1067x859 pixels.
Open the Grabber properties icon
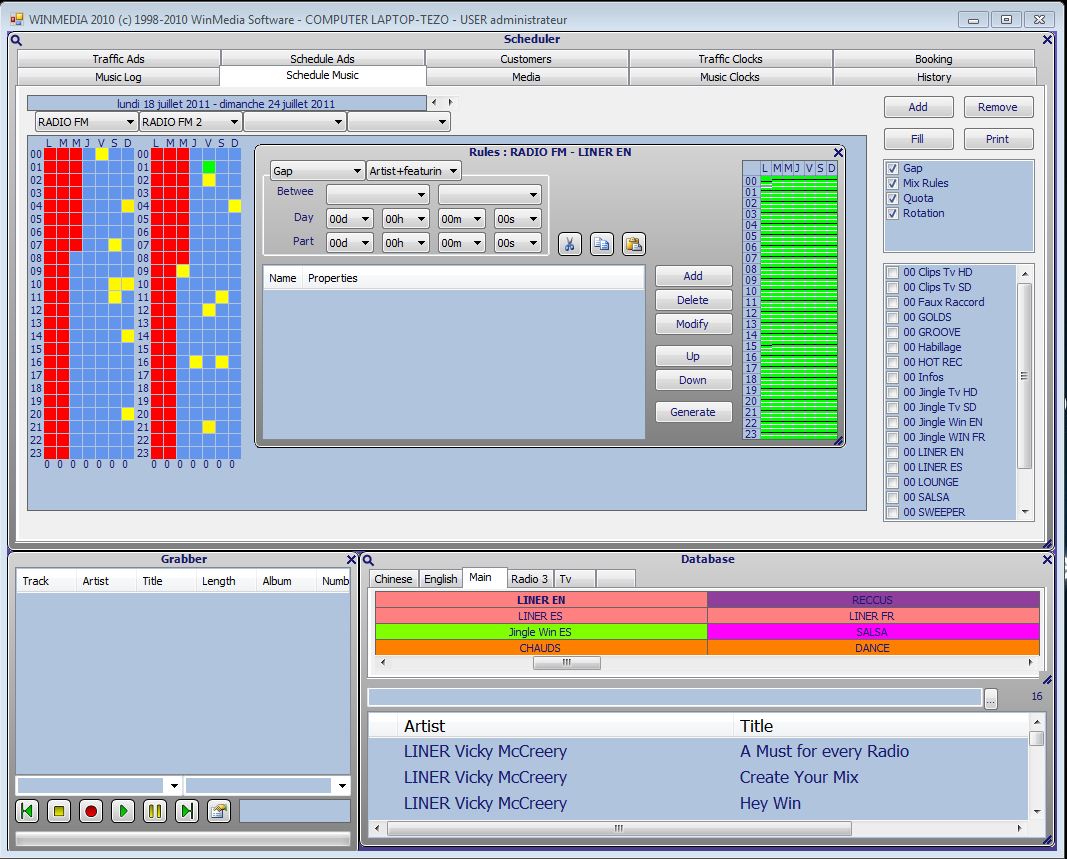pyautogui.click(x=219, y=811)
